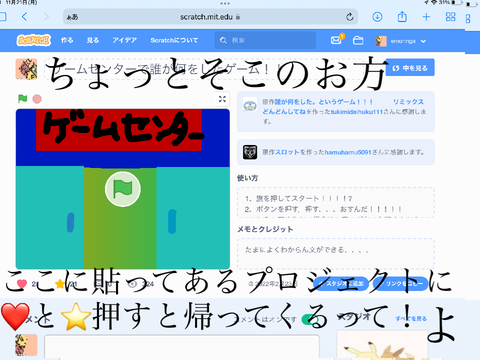Open Safari downloads
Viewport: 480px width, 360px height.
(x=377, y=17)
